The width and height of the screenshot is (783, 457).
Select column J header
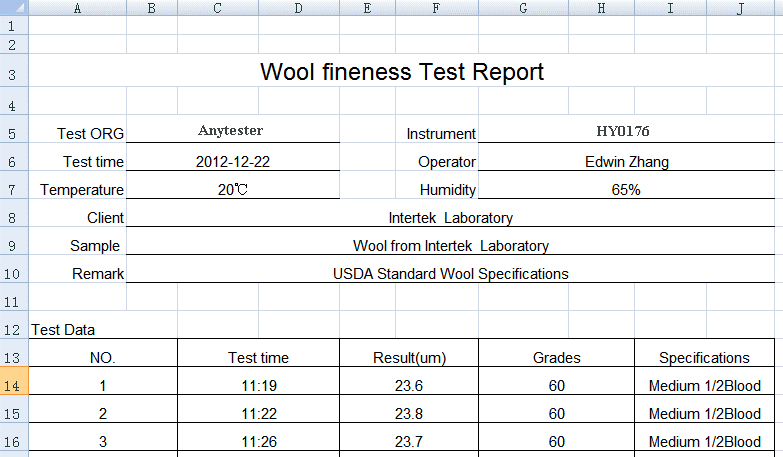(x=739, y=8)
